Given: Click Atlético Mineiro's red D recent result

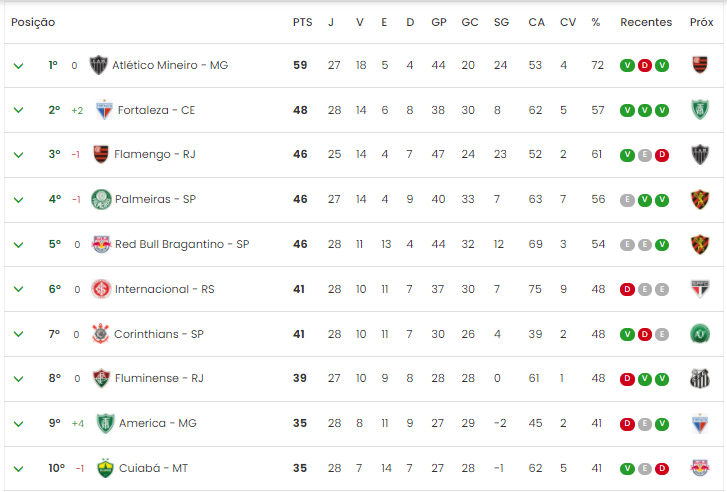Looking at the screenshot, I should pyautogui.click(x=644, y=65).
